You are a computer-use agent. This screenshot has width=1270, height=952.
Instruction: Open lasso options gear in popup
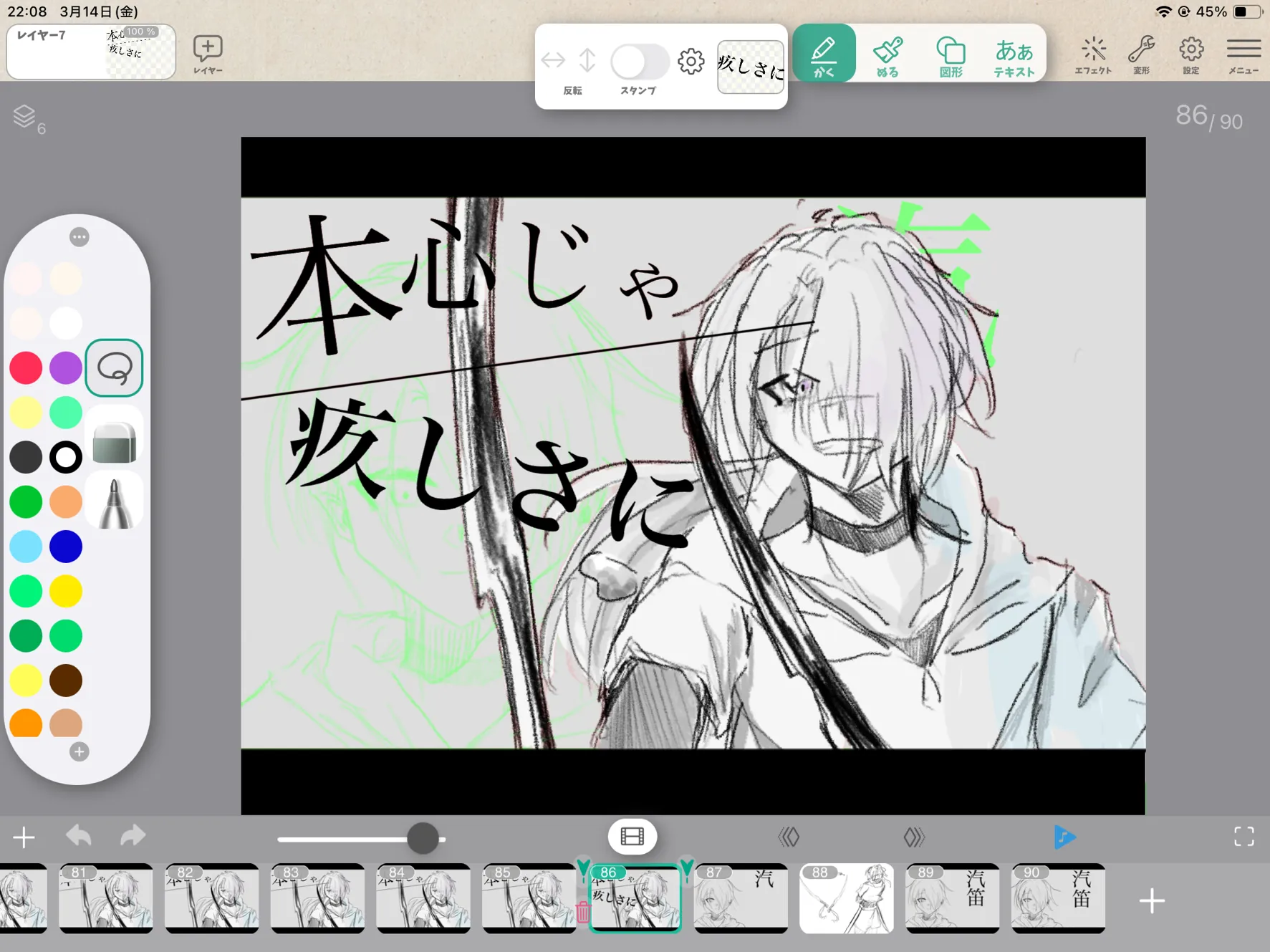[x=691, y=62]
